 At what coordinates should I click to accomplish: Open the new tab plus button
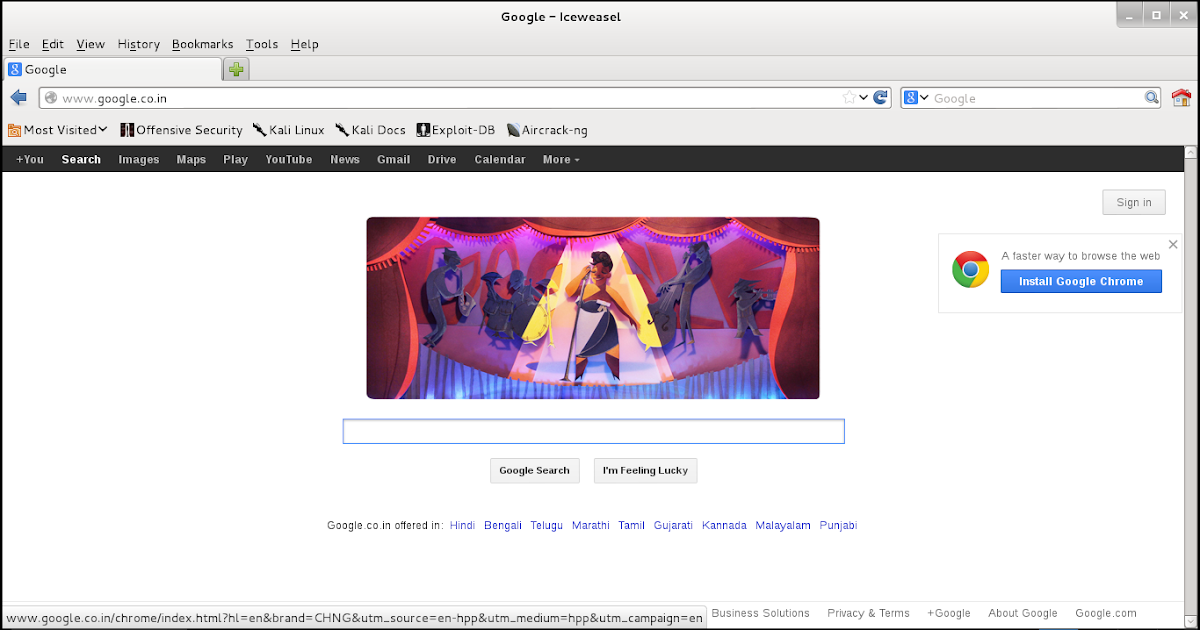coord(236,69)
